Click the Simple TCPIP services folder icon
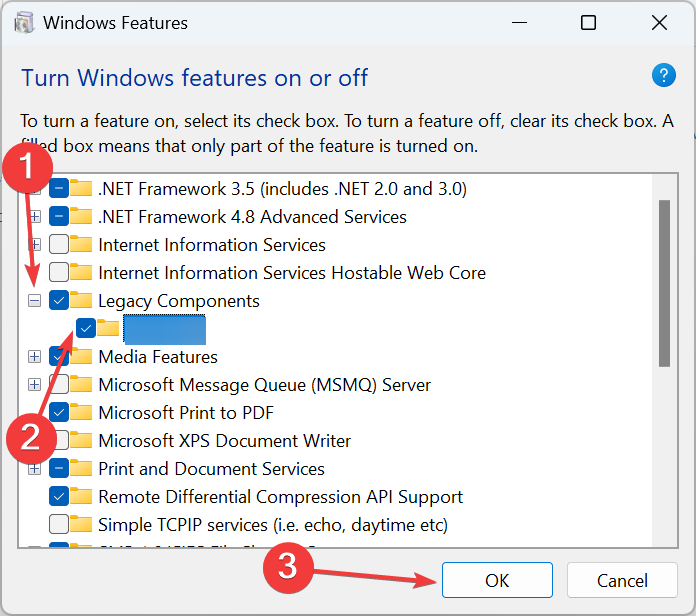The width and height of the screenshot is (696, 616). pyautogui.click(x=83, y=525)
